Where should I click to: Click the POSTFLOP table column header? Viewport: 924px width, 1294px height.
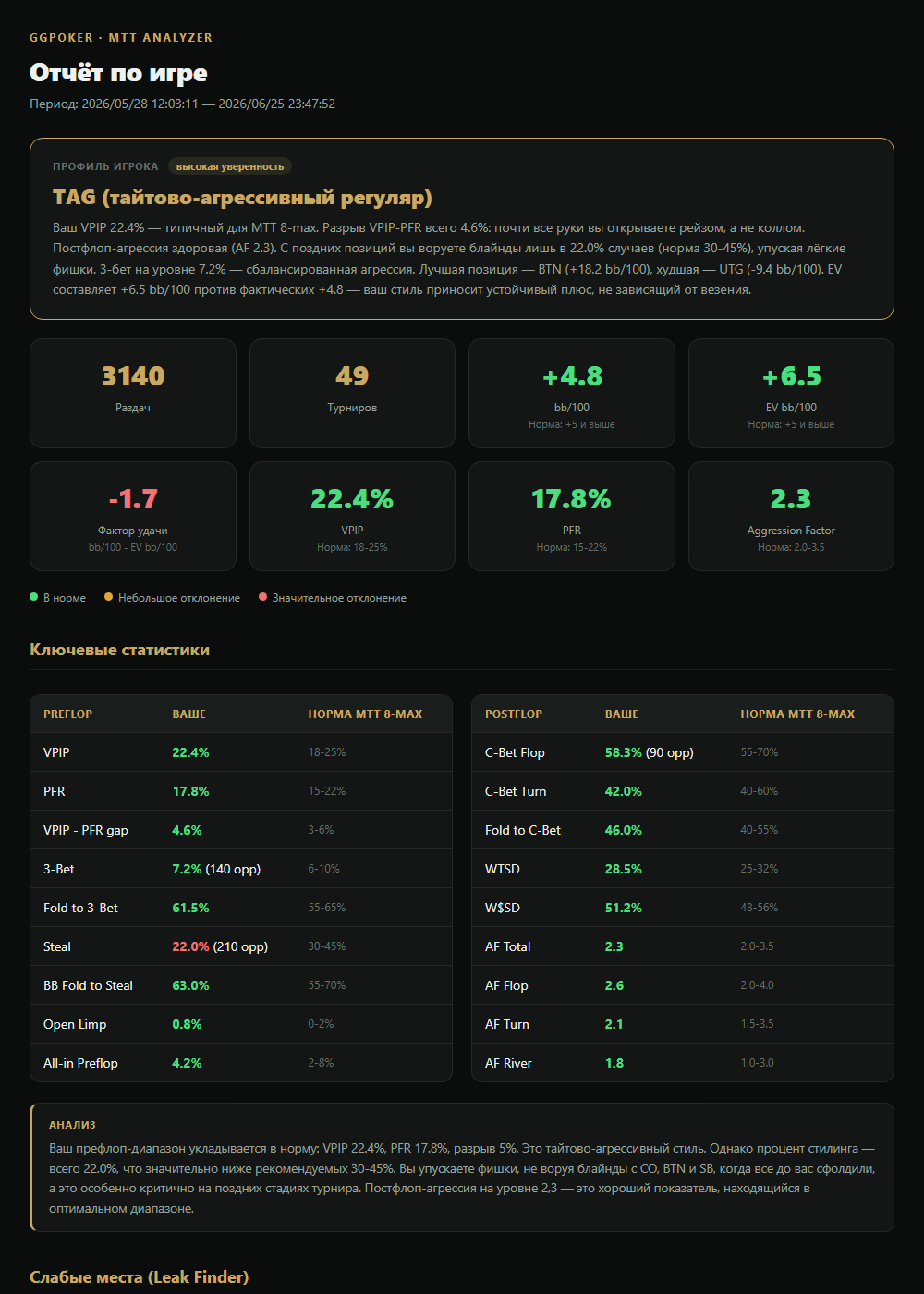514,714
